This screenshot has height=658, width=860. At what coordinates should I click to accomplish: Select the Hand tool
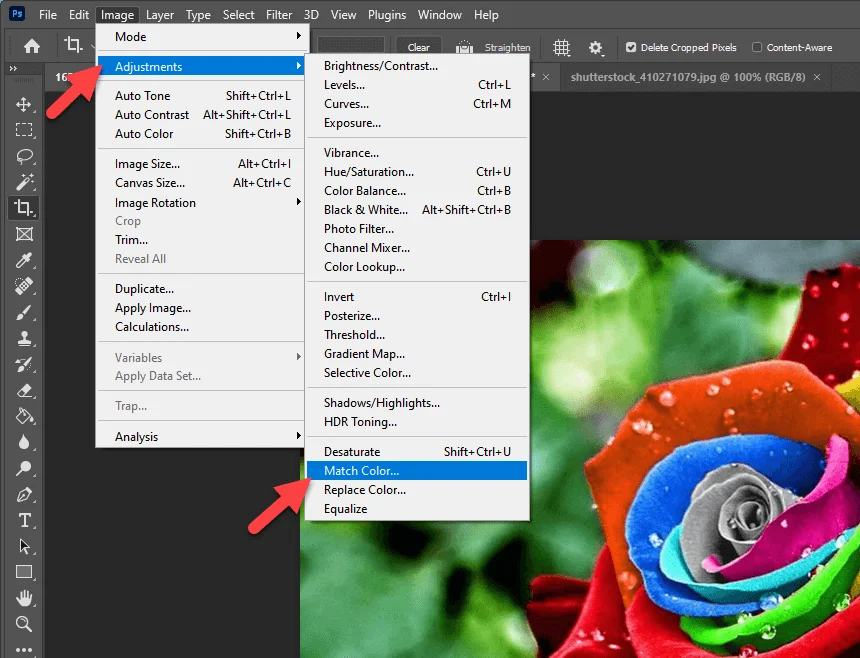tap(24, 598)
